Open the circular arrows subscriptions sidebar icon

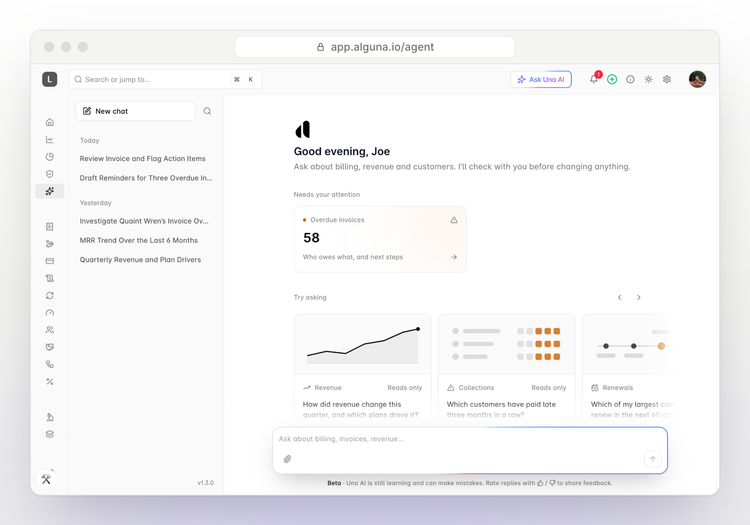50,295
